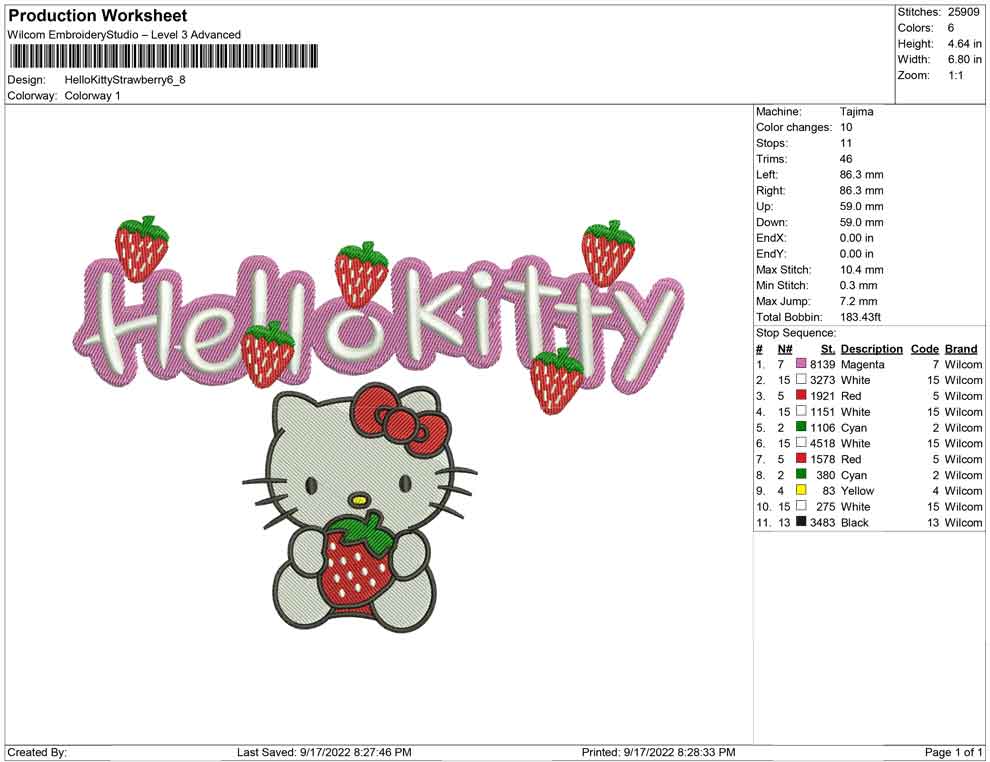Click the stitch count '8139' in row 1

(822, 364)
